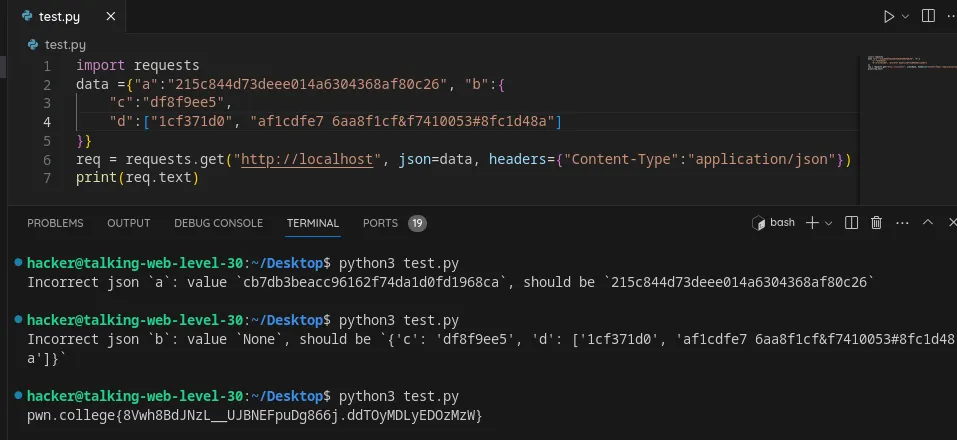Click the import keyword on line 1
This screenshot has height=440, width=957.
click(x=101, y=65)
